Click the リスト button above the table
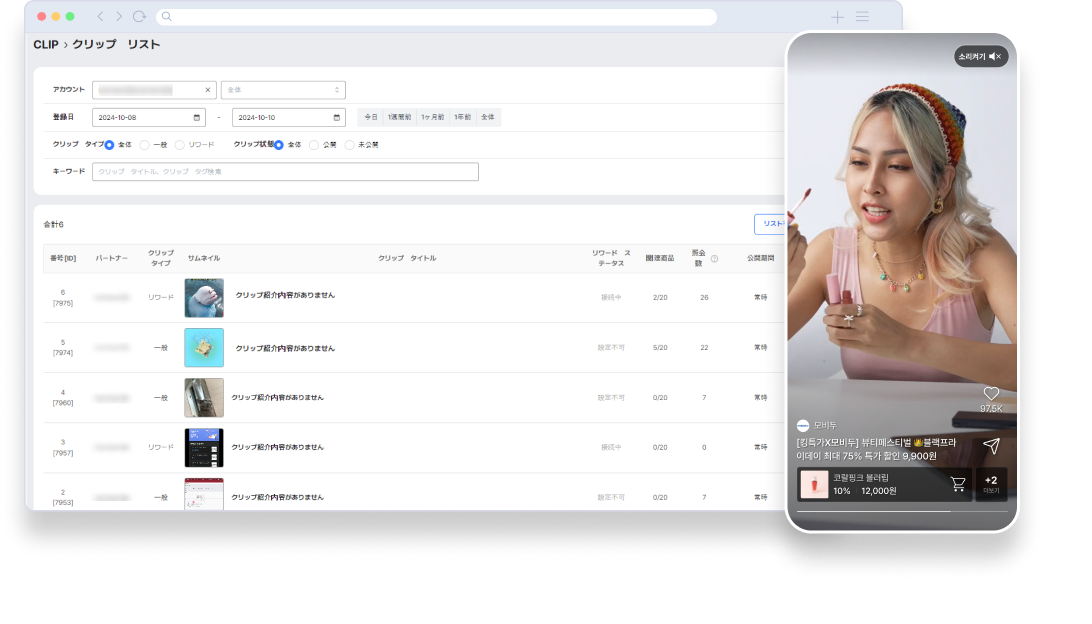This screenshot has height=624, width=1092. (x=770, y=224)
